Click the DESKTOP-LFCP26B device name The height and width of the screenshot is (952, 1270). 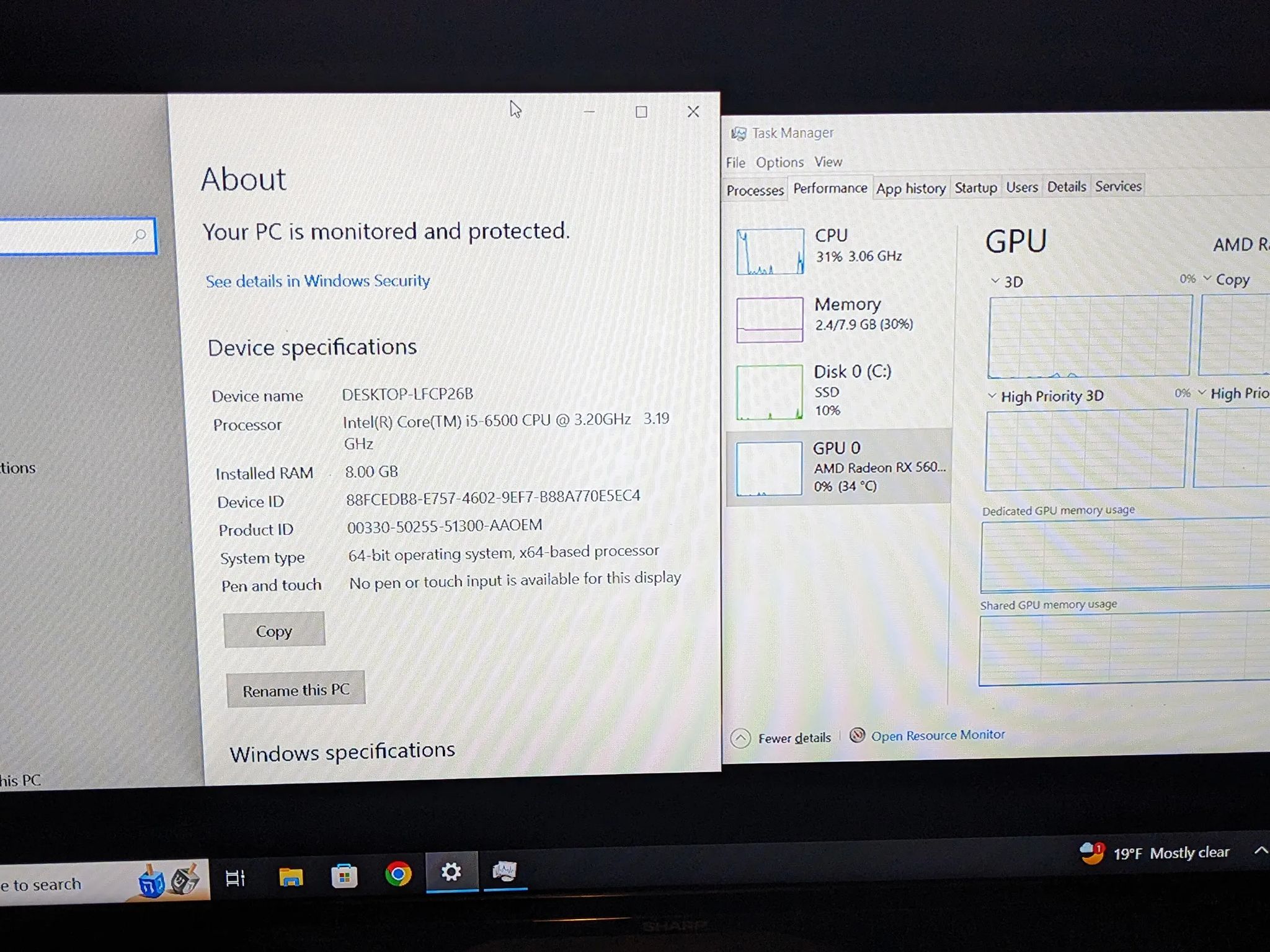tap(407, 394)
